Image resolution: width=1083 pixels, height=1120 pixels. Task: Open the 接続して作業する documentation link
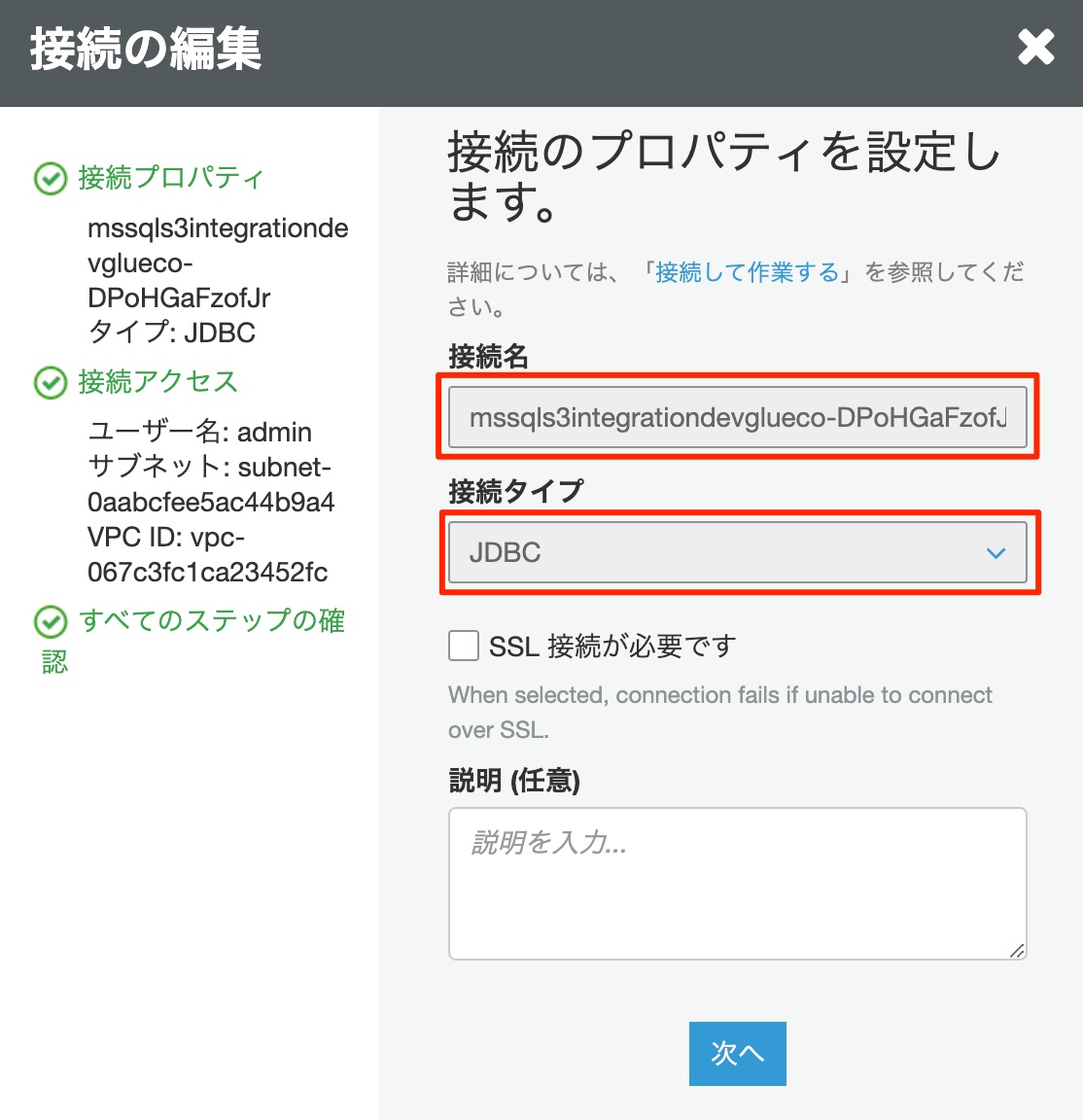point(747,272)
